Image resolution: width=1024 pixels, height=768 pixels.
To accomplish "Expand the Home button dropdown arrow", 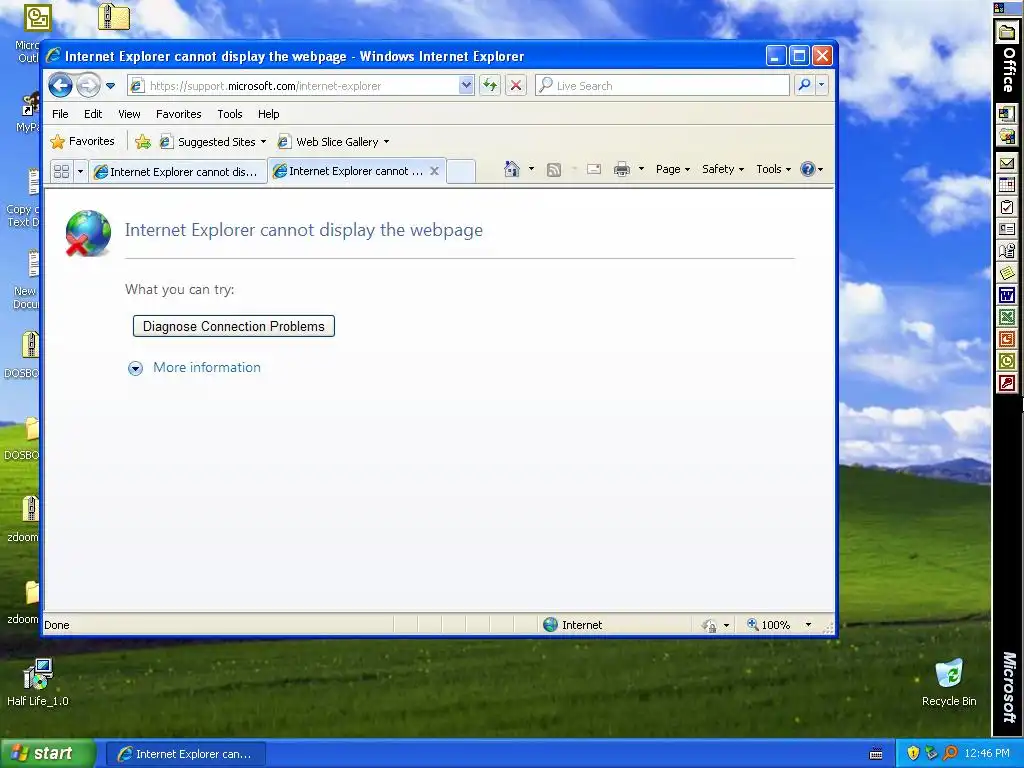I will pos(532,169).
